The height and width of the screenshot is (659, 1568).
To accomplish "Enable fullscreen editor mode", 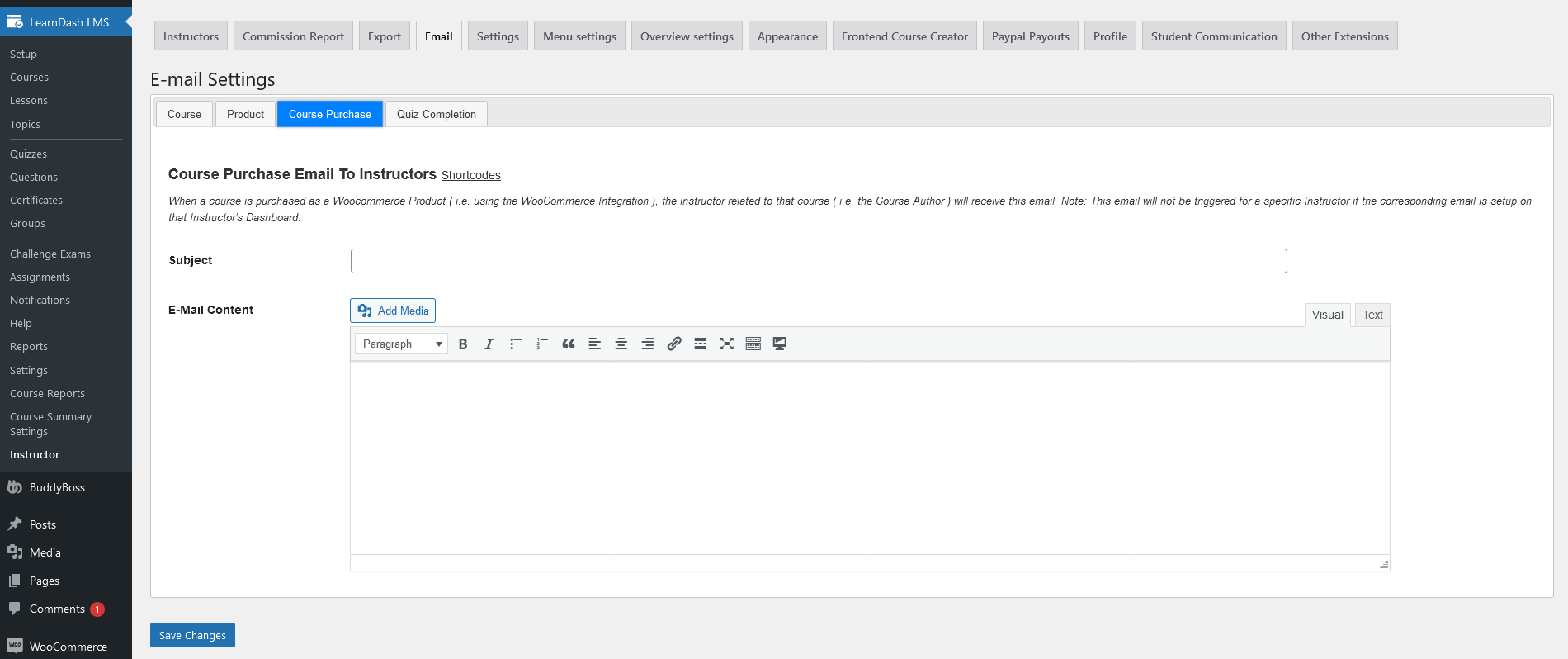I will click(x=727, y=344).
